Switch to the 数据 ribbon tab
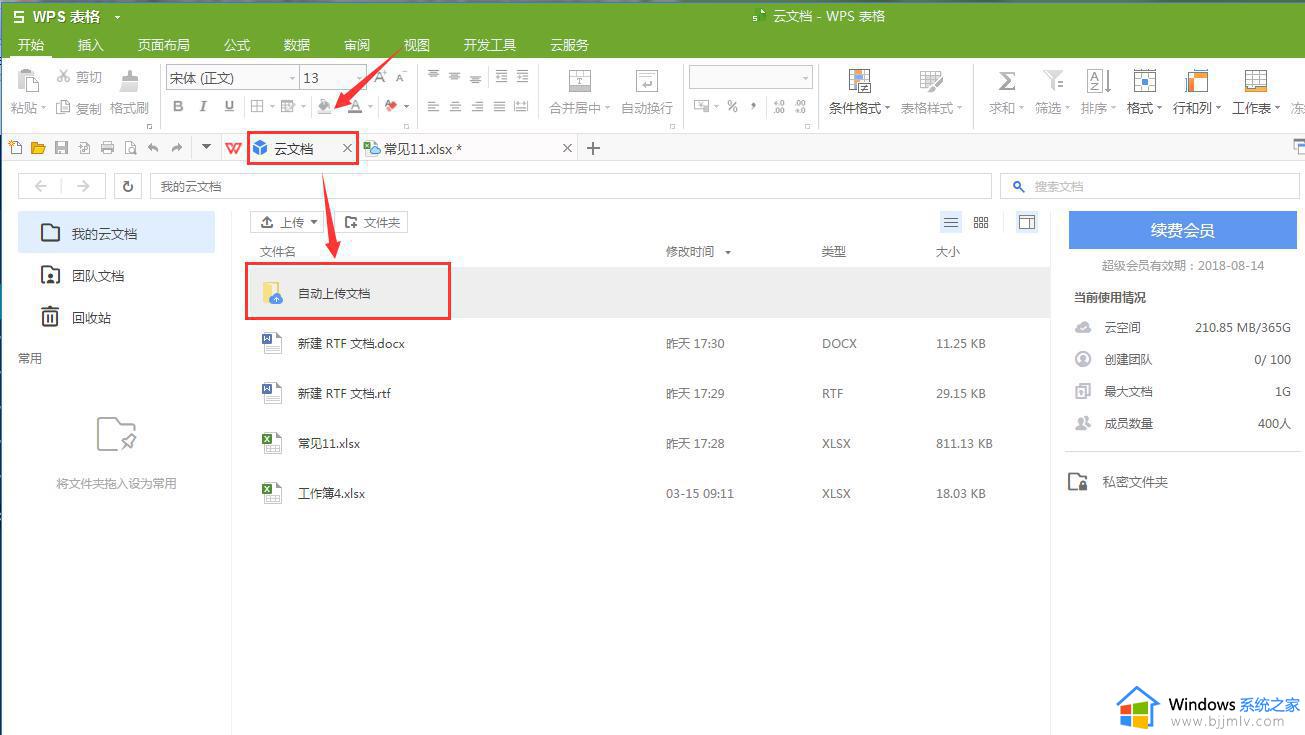Image resolution: width=1305 pixels, height=735 pixels. coord(297,45)
